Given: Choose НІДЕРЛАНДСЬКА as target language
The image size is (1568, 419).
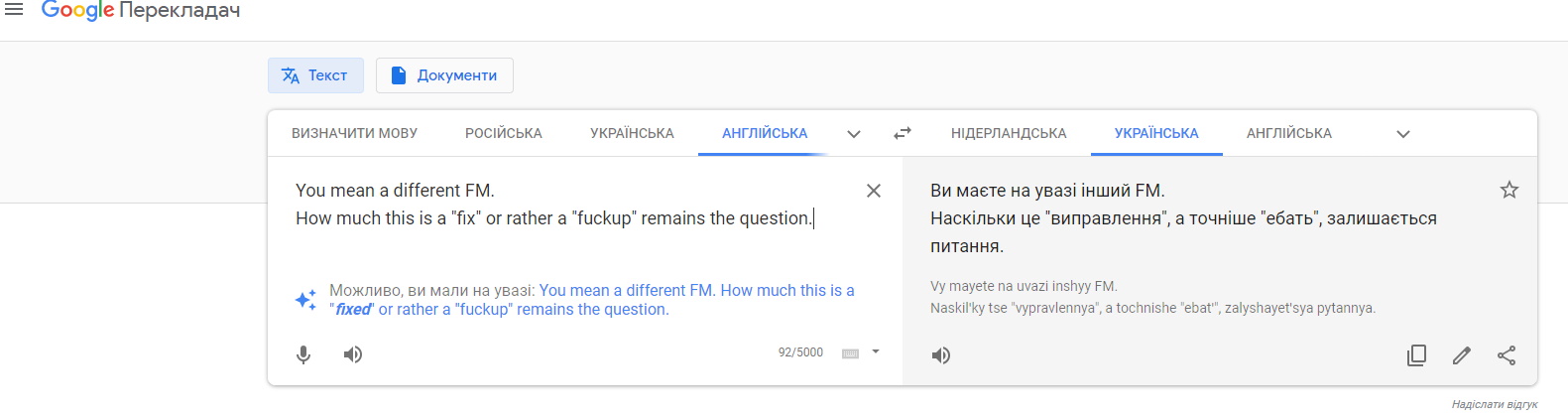Looking at the screenshot, I should click(x=1009, y=133).
